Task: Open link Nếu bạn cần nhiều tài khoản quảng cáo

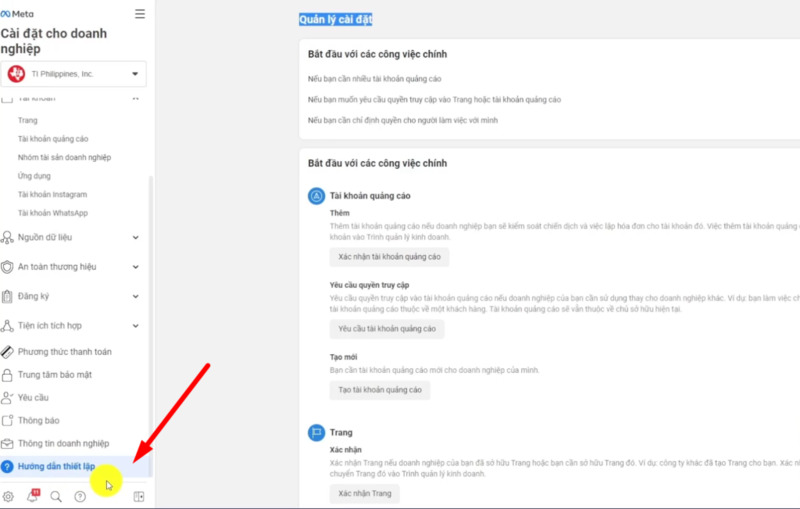Action: (x=374, y=79)
